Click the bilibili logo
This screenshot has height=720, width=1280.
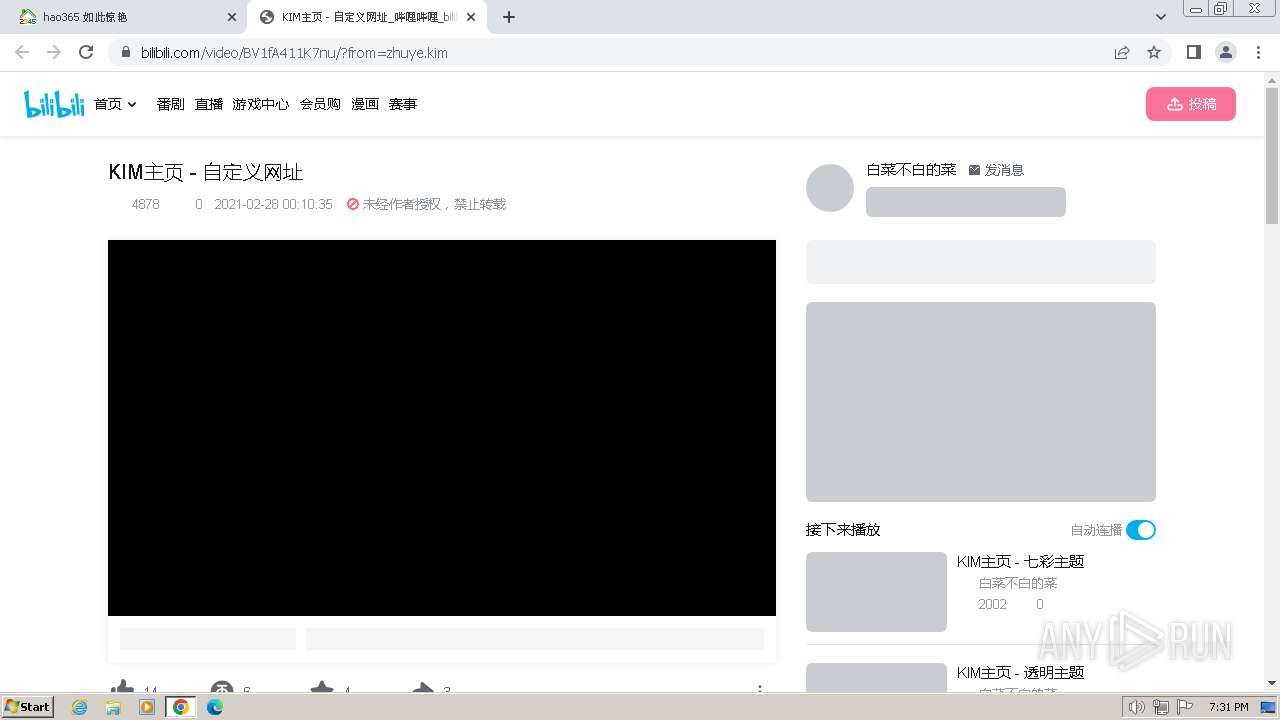click(x=54, y=104)
